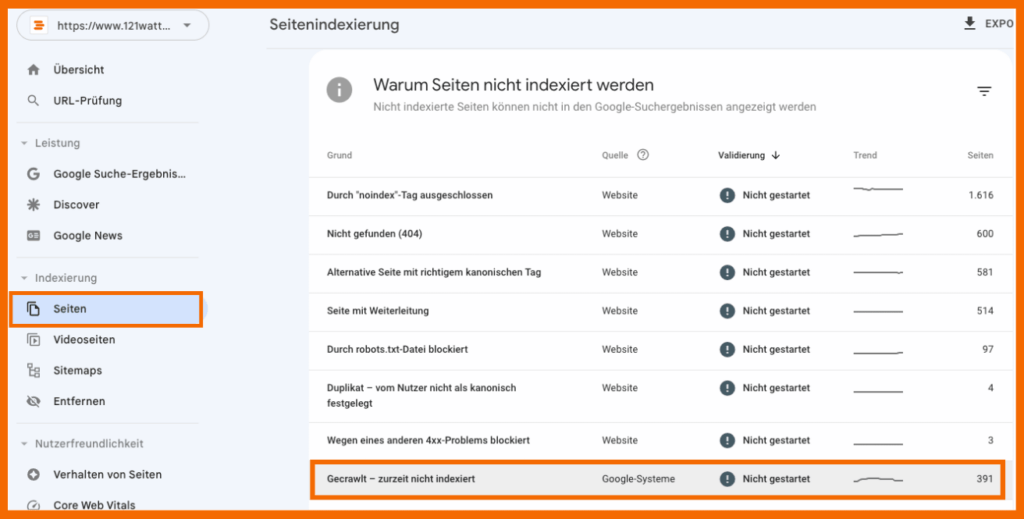Collapse the Nutzerfreundlichkeit section
The image size is (1024, 519).
click(x=24, y=444)
